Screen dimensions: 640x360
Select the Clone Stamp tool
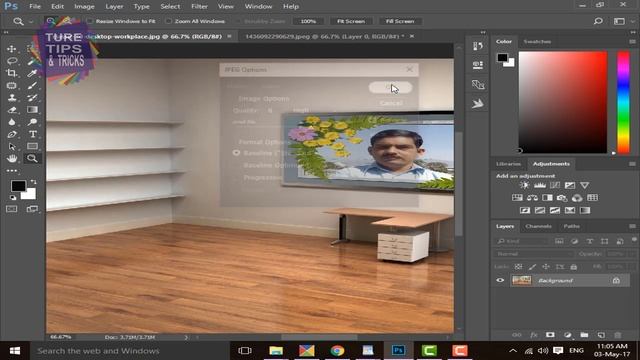tap(11, 98)
